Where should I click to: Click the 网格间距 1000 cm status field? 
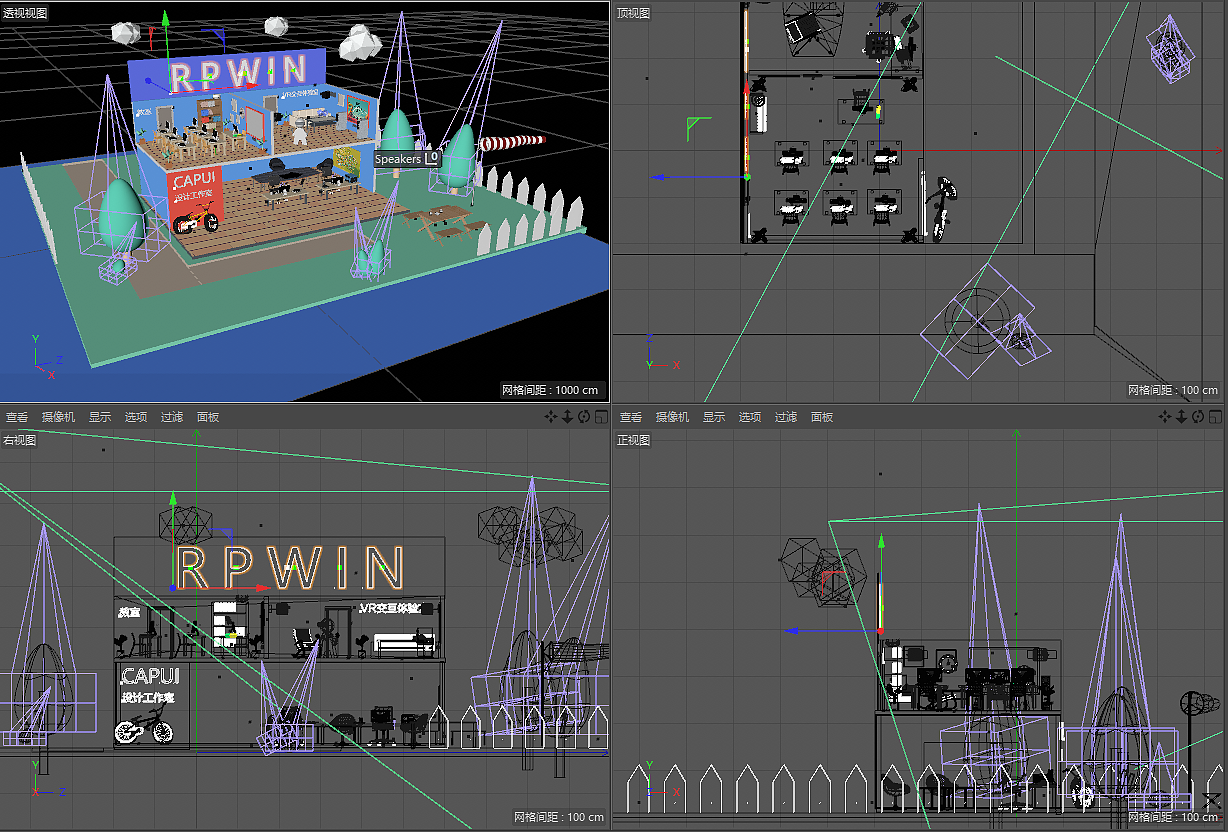tap(550, 390)
